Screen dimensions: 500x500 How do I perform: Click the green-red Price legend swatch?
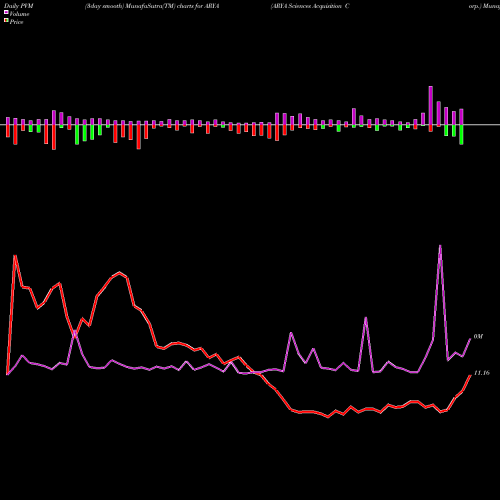click(x=6, y=21)
